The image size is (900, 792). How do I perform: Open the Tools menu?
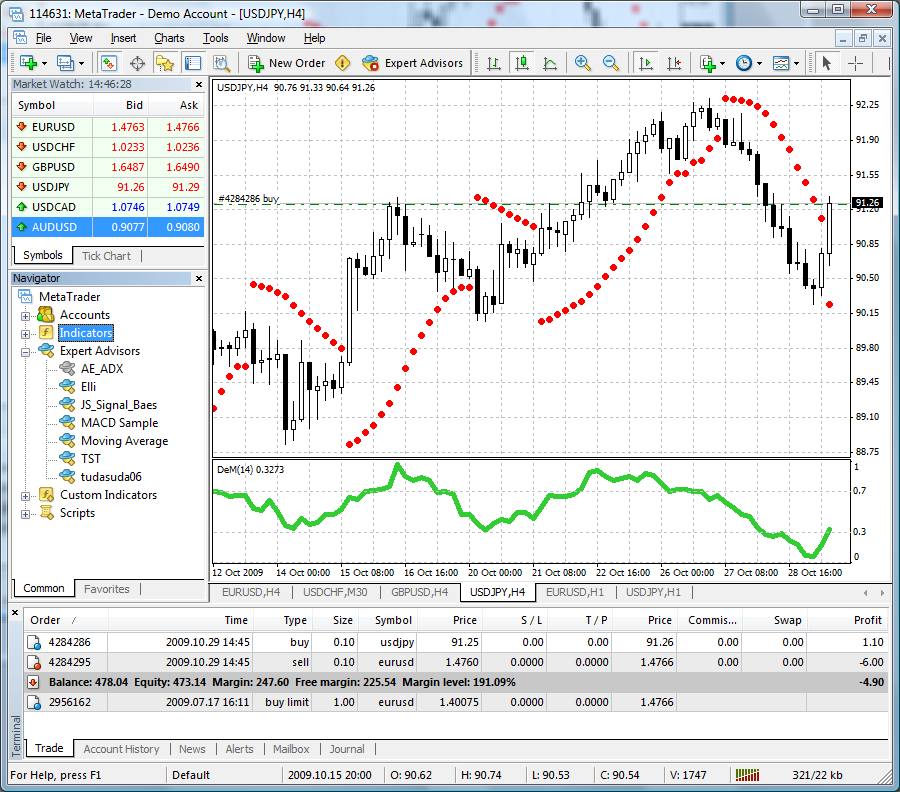click(216, 38)
